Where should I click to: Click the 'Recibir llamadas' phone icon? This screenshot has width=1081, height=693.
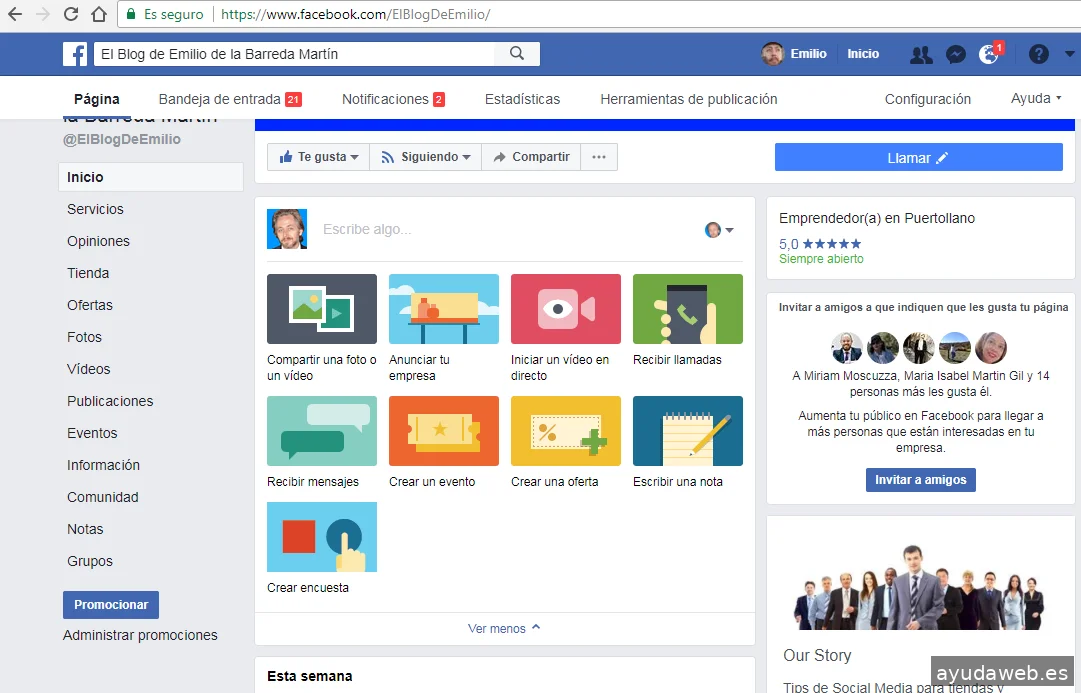pyautogui.click(x=687, y=309)
